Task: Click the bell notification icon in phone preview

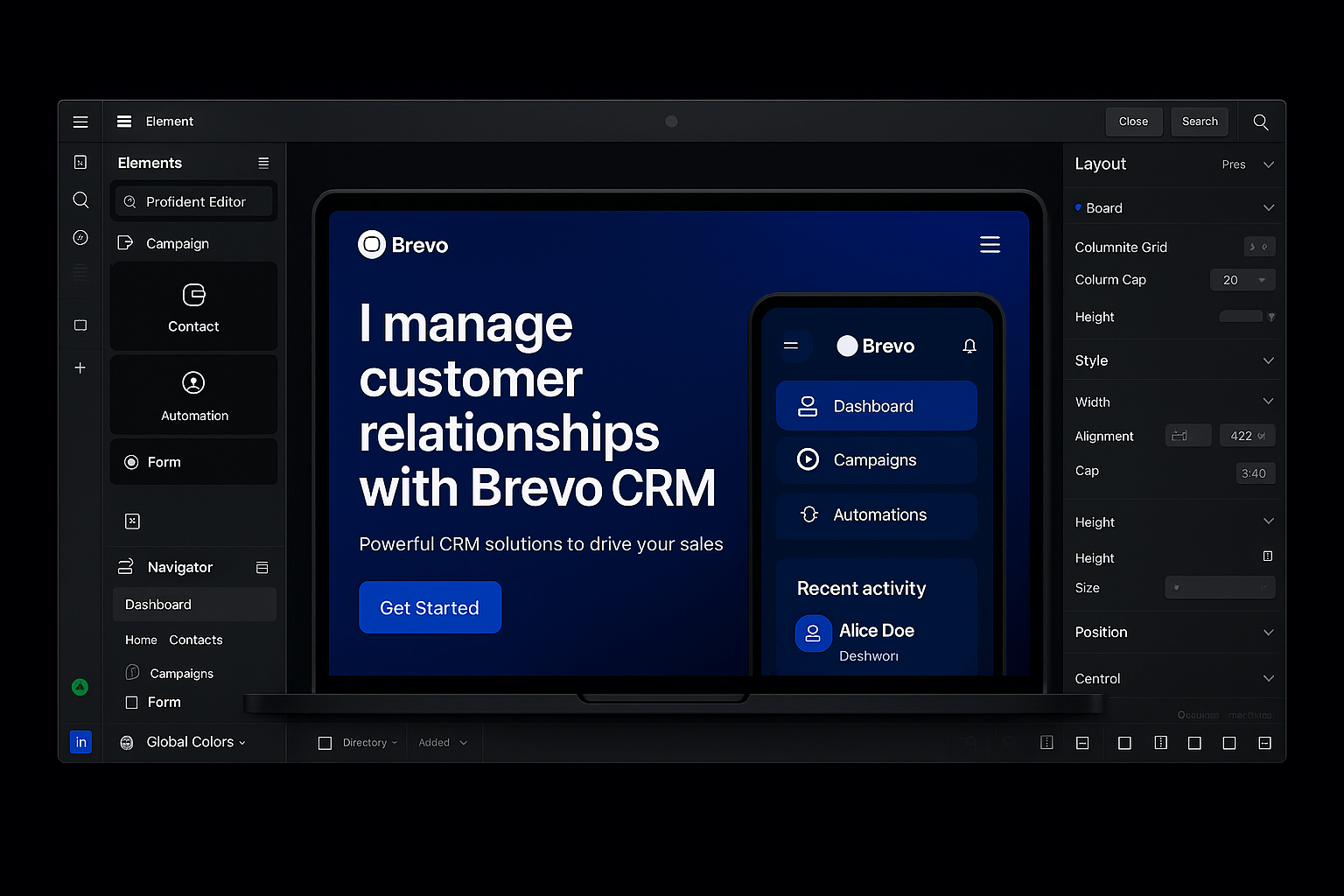Action: (969, 346)
